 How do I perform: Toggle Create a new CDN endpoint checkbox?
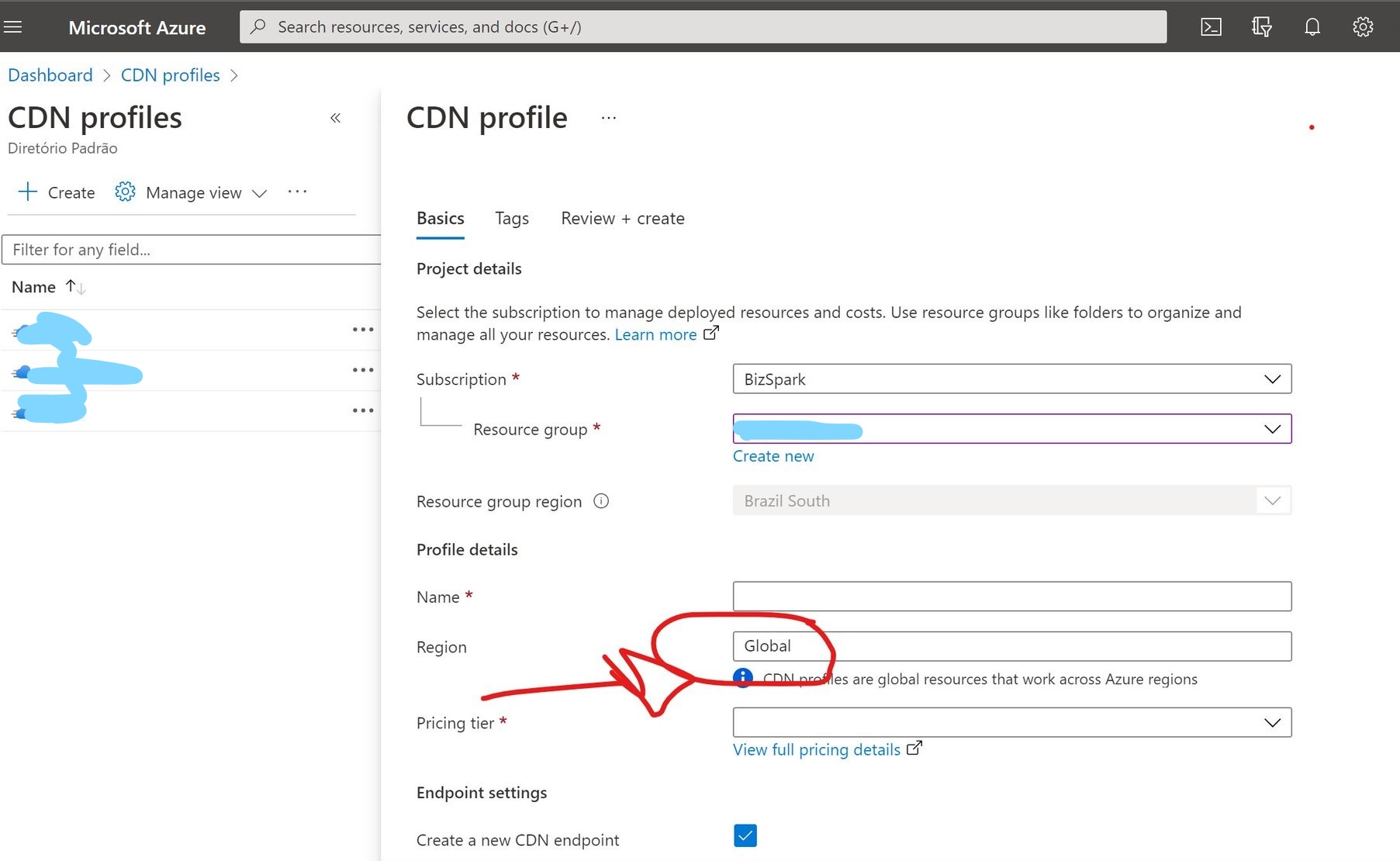[x=745, y=835]
